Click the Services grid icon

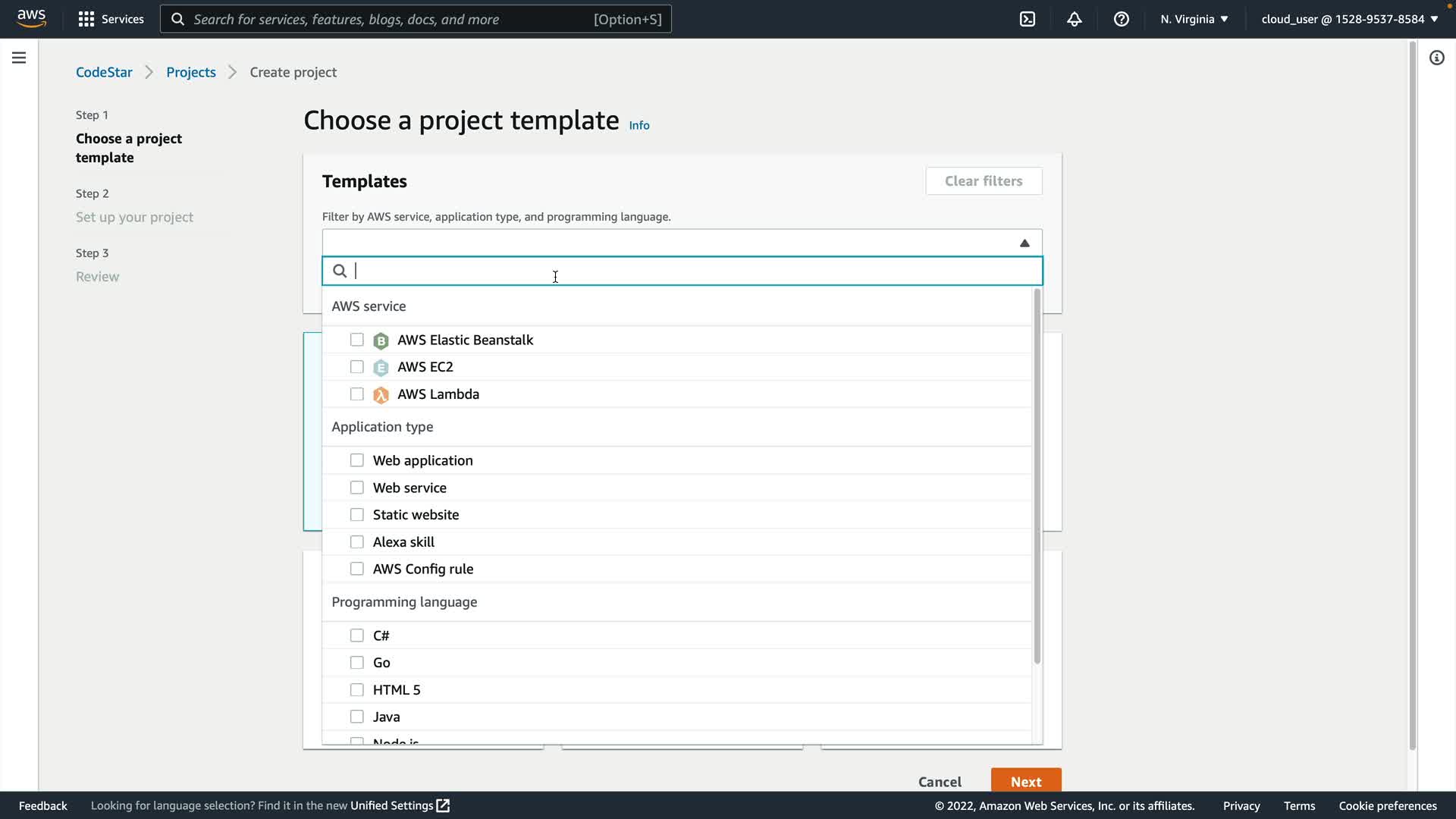click(x=86, y=19)
